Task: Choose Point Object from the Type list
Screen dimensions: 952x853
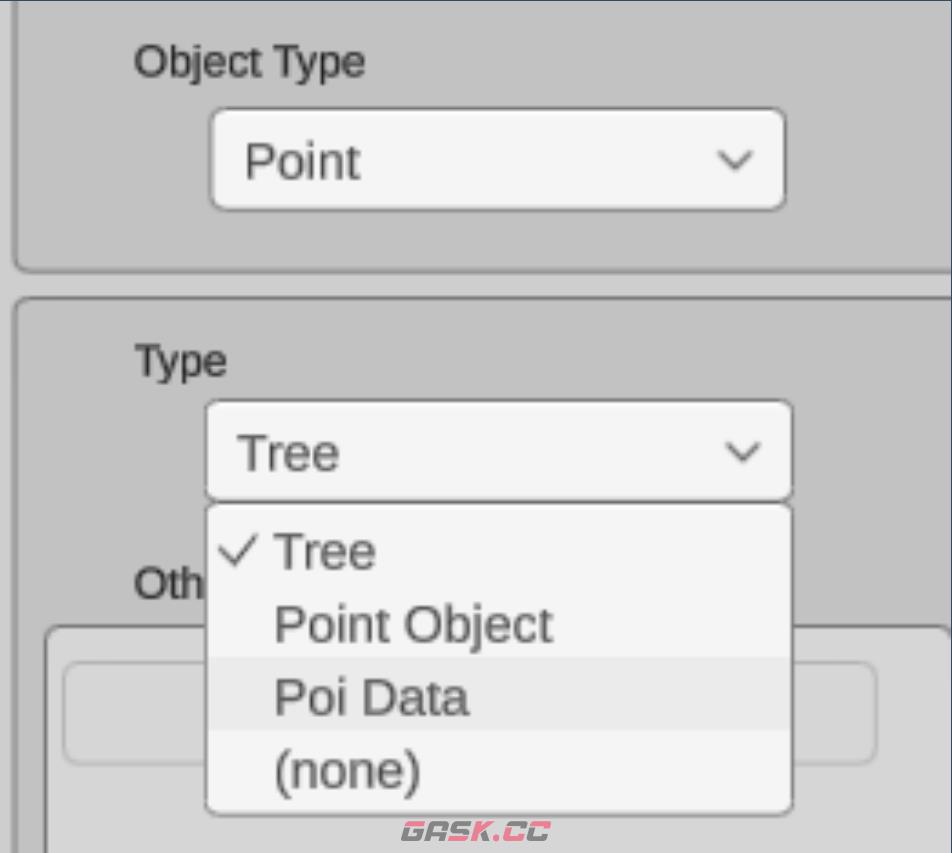Action: pyautogui.click(x=412, y=625)
